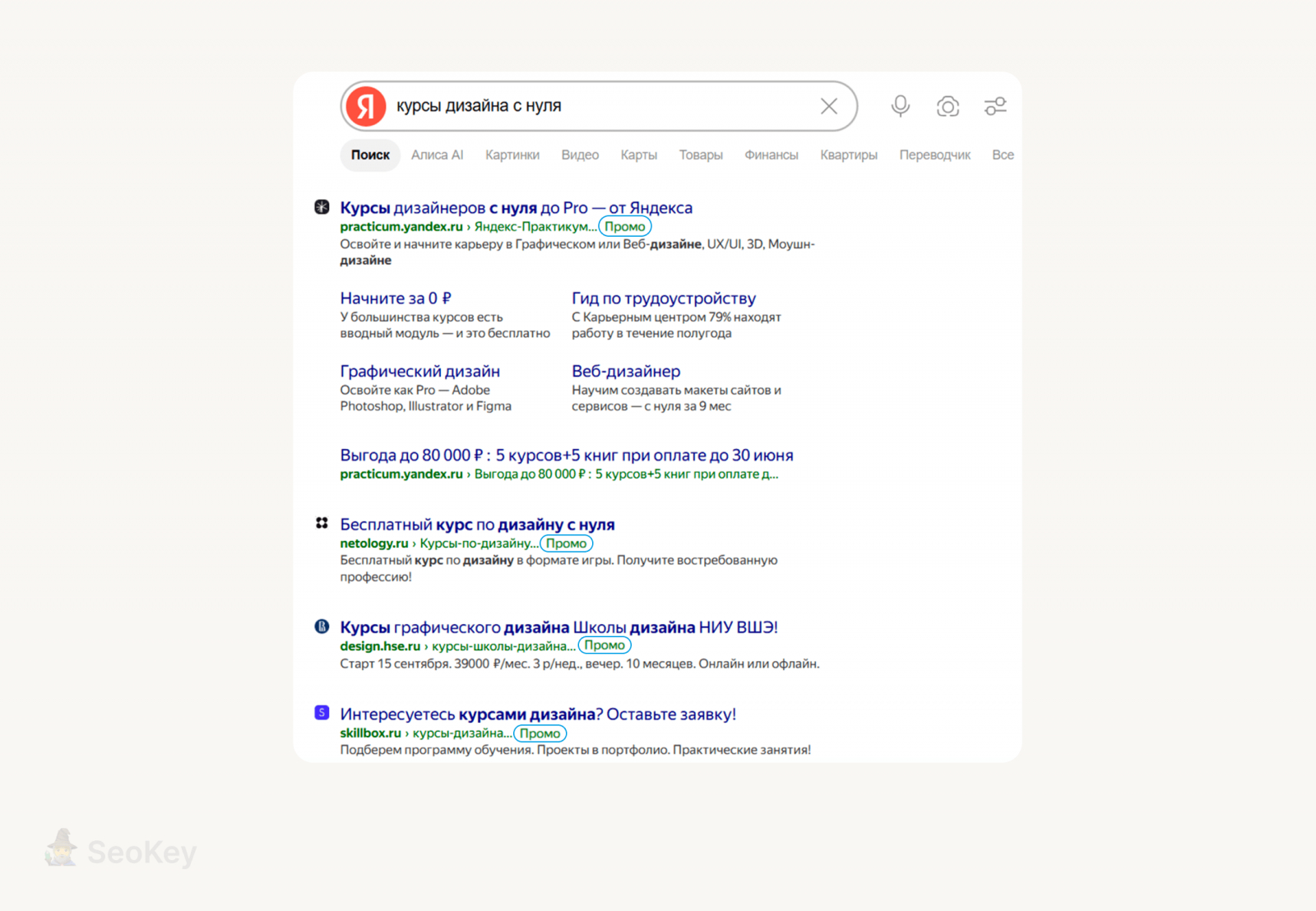The width and height of the screenshot is (1316, 911).
Task: Open 'Бесплатный курс по дизайну с нуля' result
Action: 478,525
